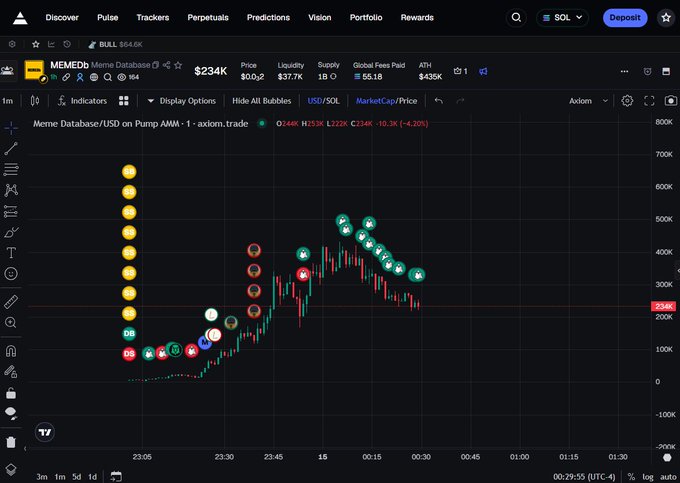Click Hide All Bubbles
680x483 pixels.
tap(262, 101)
